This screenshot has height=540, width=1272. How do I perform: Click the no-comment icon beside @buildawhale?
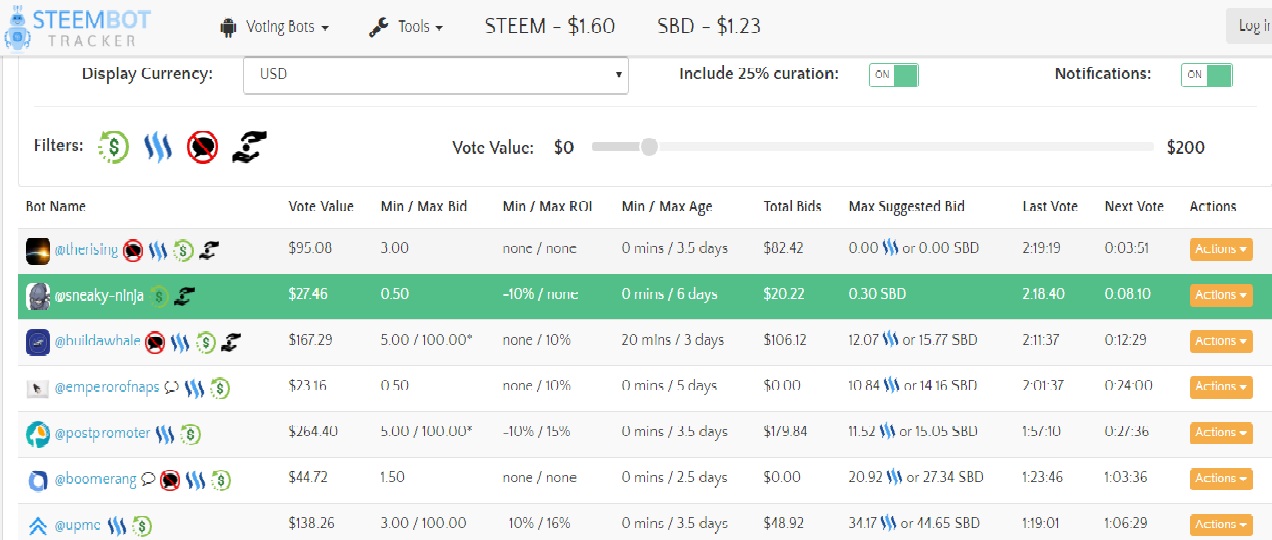[155, 341]
